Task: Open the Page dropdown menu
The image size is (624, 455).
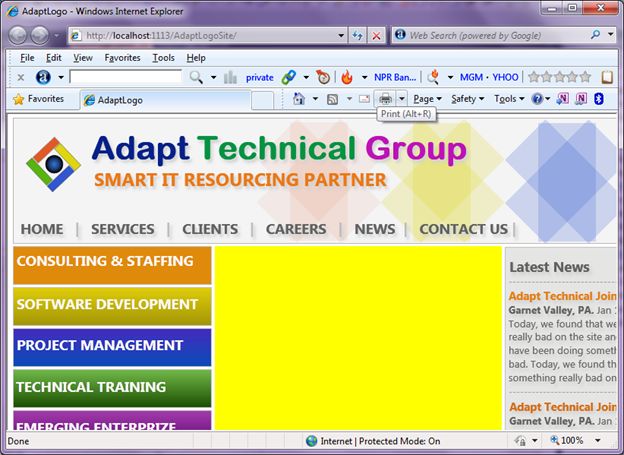Action: (428, 99)
